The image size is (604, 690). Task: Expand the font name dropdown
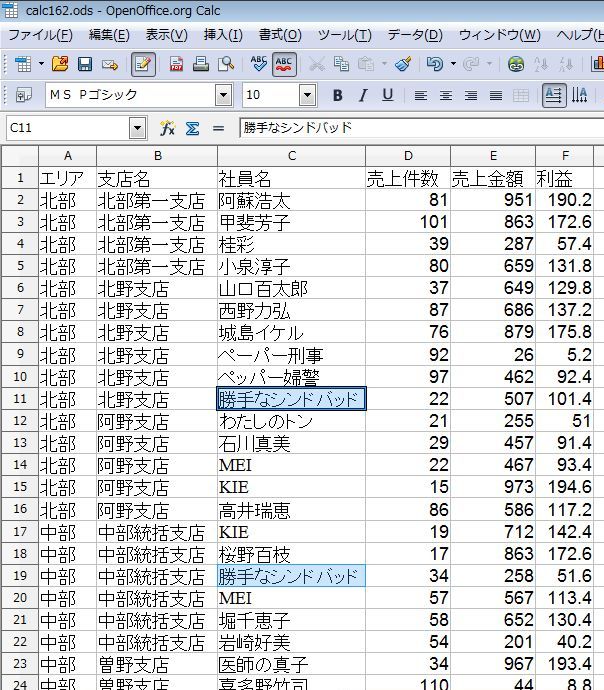(x=223, y=96)
